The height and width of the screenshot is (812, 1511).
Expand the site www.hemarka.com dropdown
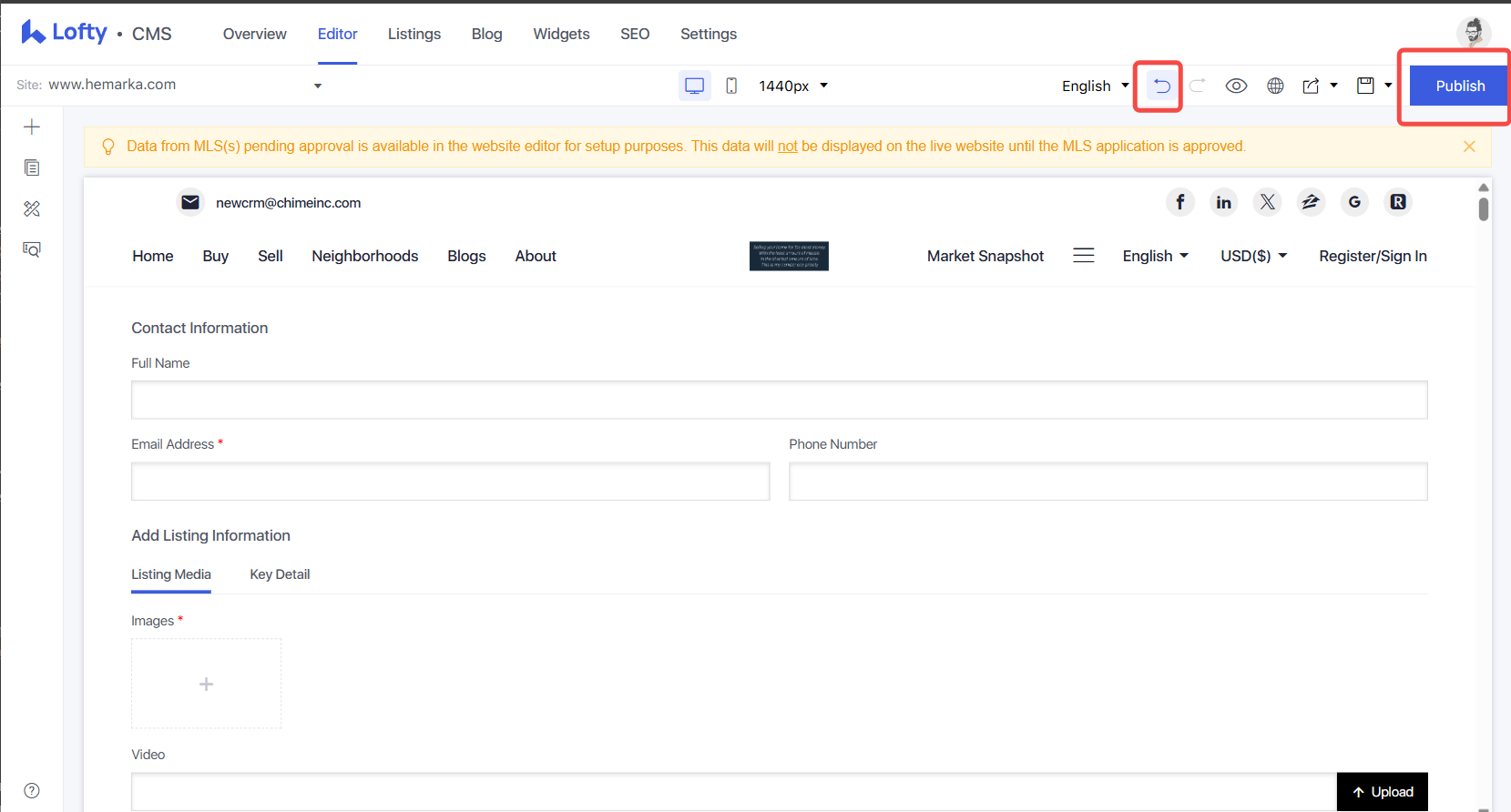pyautogui.click(x=318, y=86)
